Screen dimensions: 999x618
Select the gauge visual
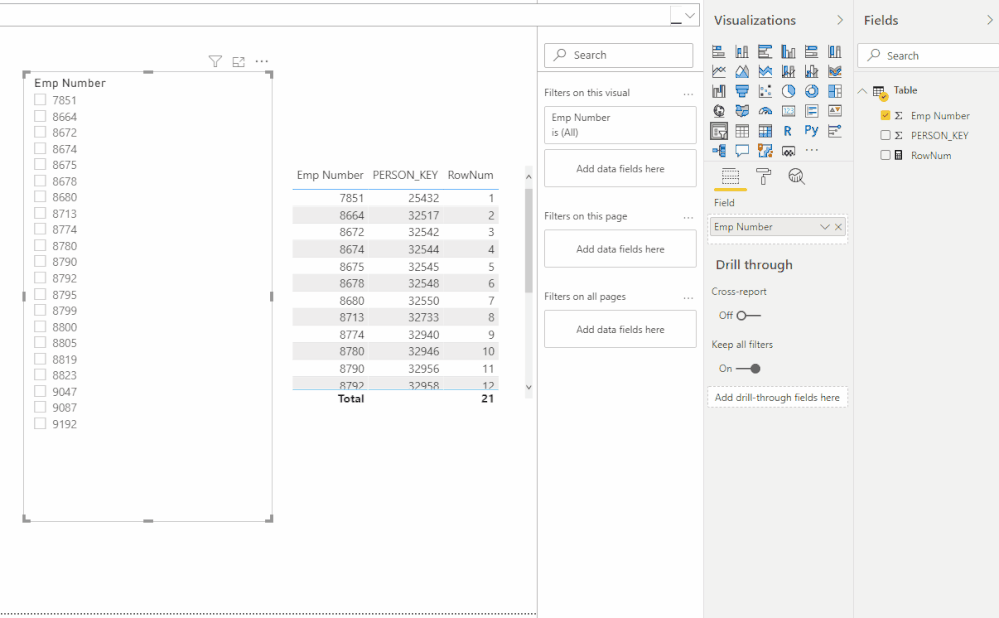pyautogui.click(x=765, y=111)
